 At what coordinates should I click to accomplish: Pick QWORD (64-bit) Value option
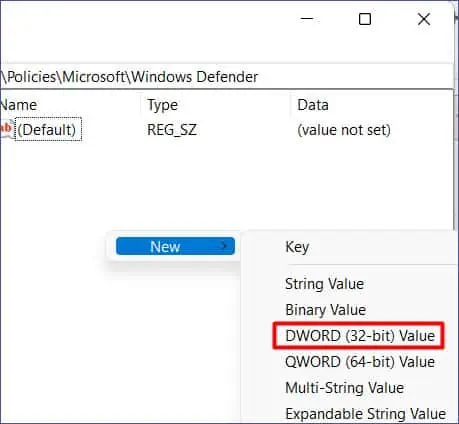click(x=360, y=362)
